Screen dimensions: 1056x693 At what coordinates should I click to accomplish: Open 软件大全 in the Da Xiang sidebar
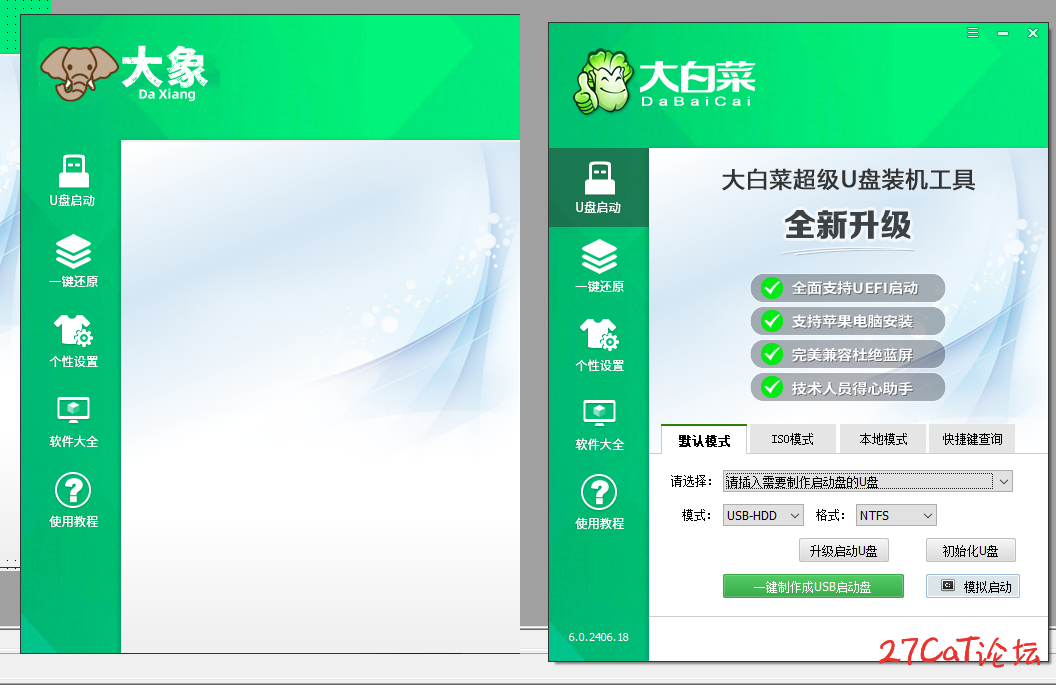point(73,422)
